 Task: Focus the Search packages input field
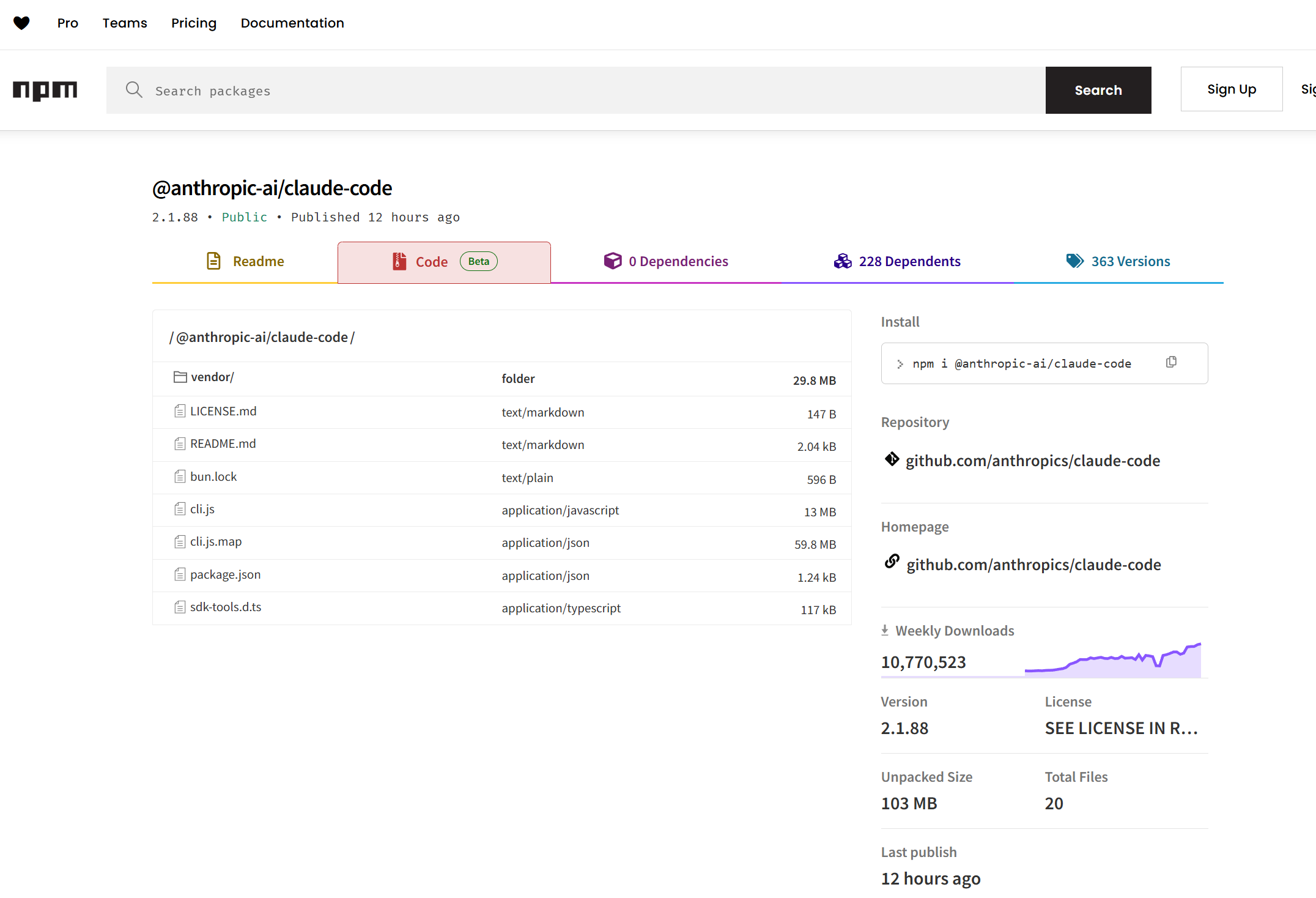click(x=576, y=90)
